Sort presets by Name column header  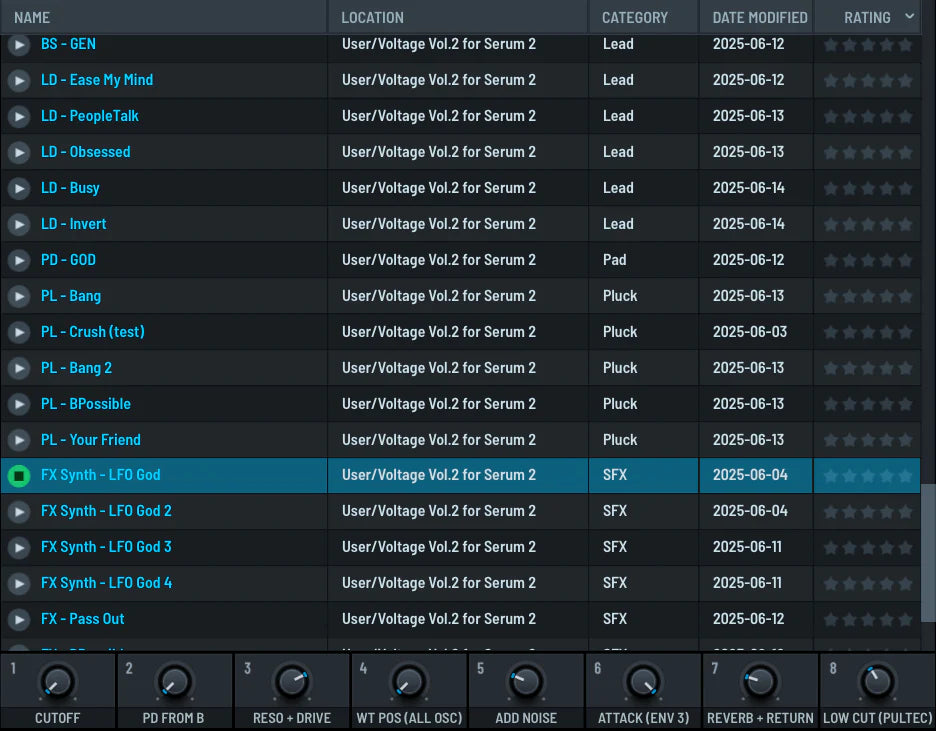click(x=32, y=17)
